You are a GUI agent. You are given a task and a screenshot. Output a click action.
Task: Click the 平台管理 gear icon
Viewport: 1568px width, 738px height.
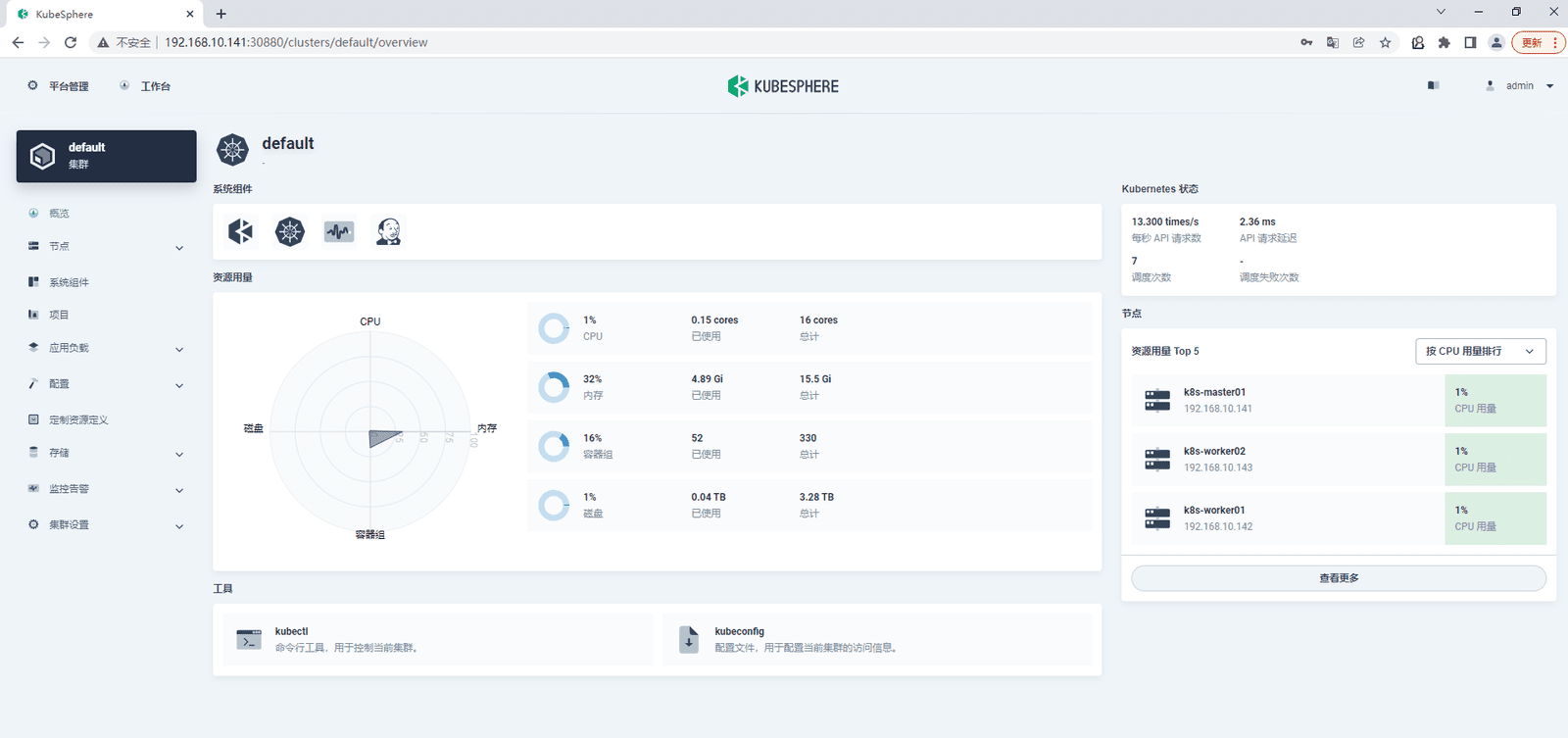click(33, 86)
